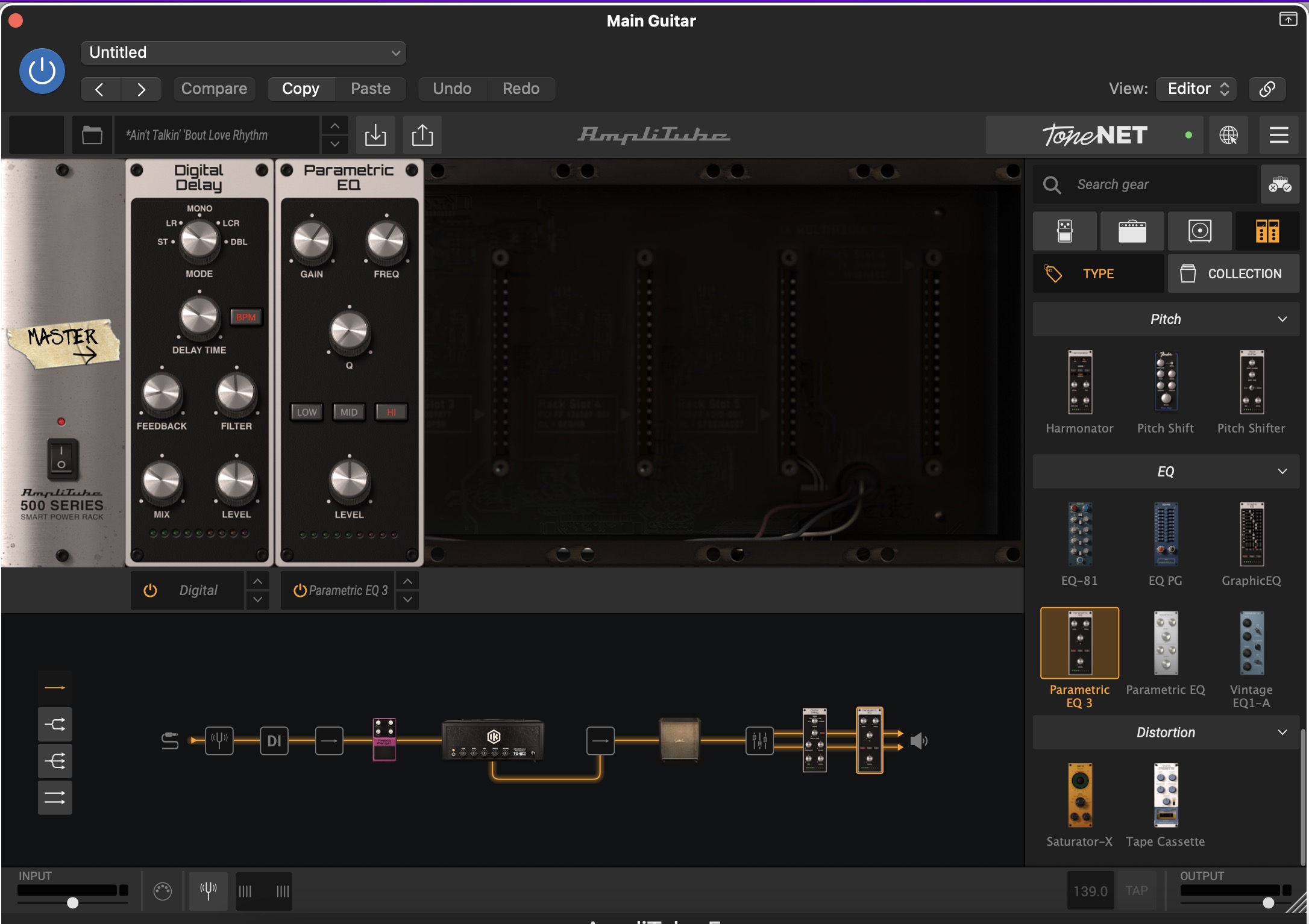1309x924 pixels.
Task: Open ToneNET panel
Action: (1094, 135)
